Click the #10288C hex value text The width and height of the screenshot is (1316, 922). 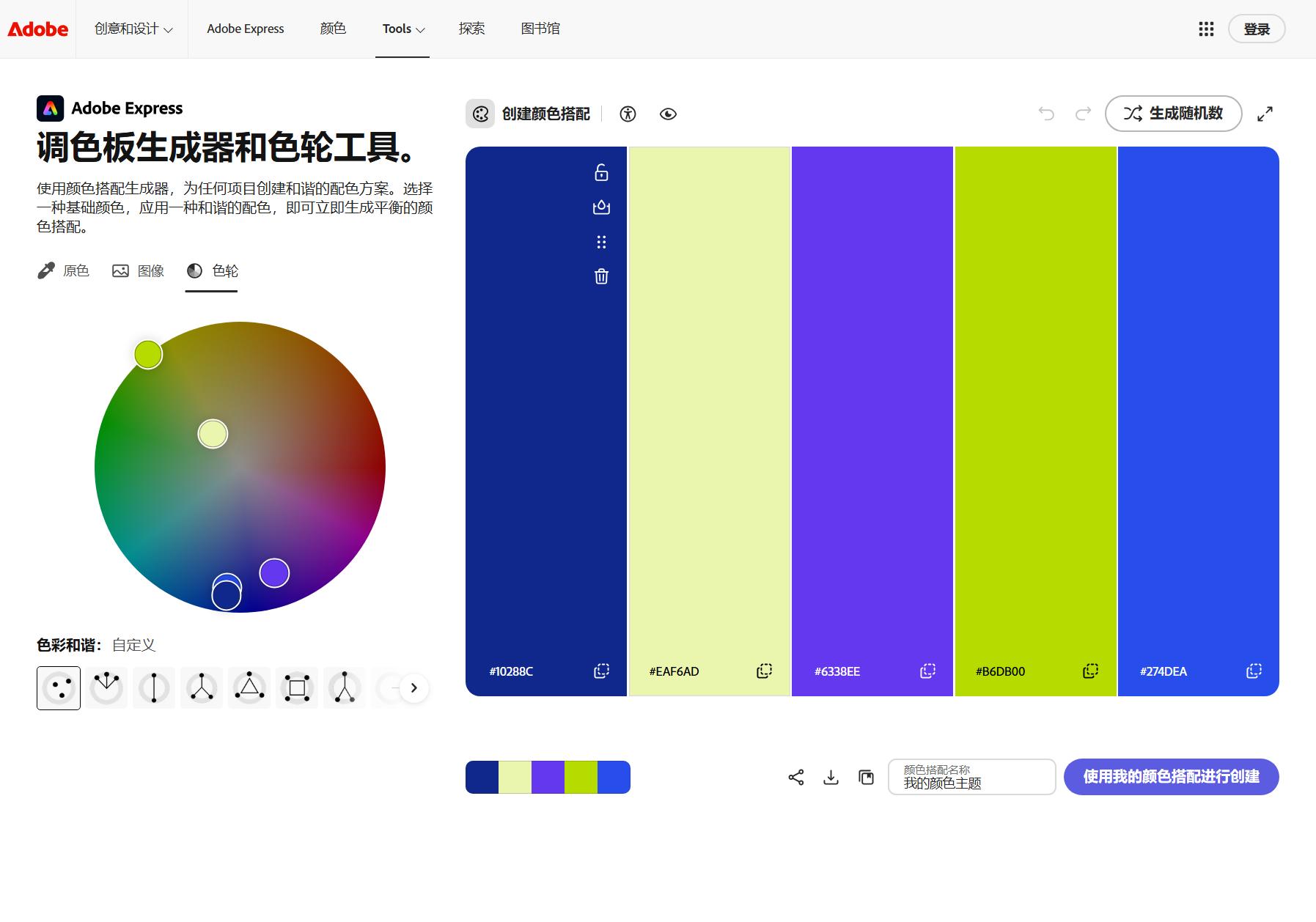coord(511,671)
